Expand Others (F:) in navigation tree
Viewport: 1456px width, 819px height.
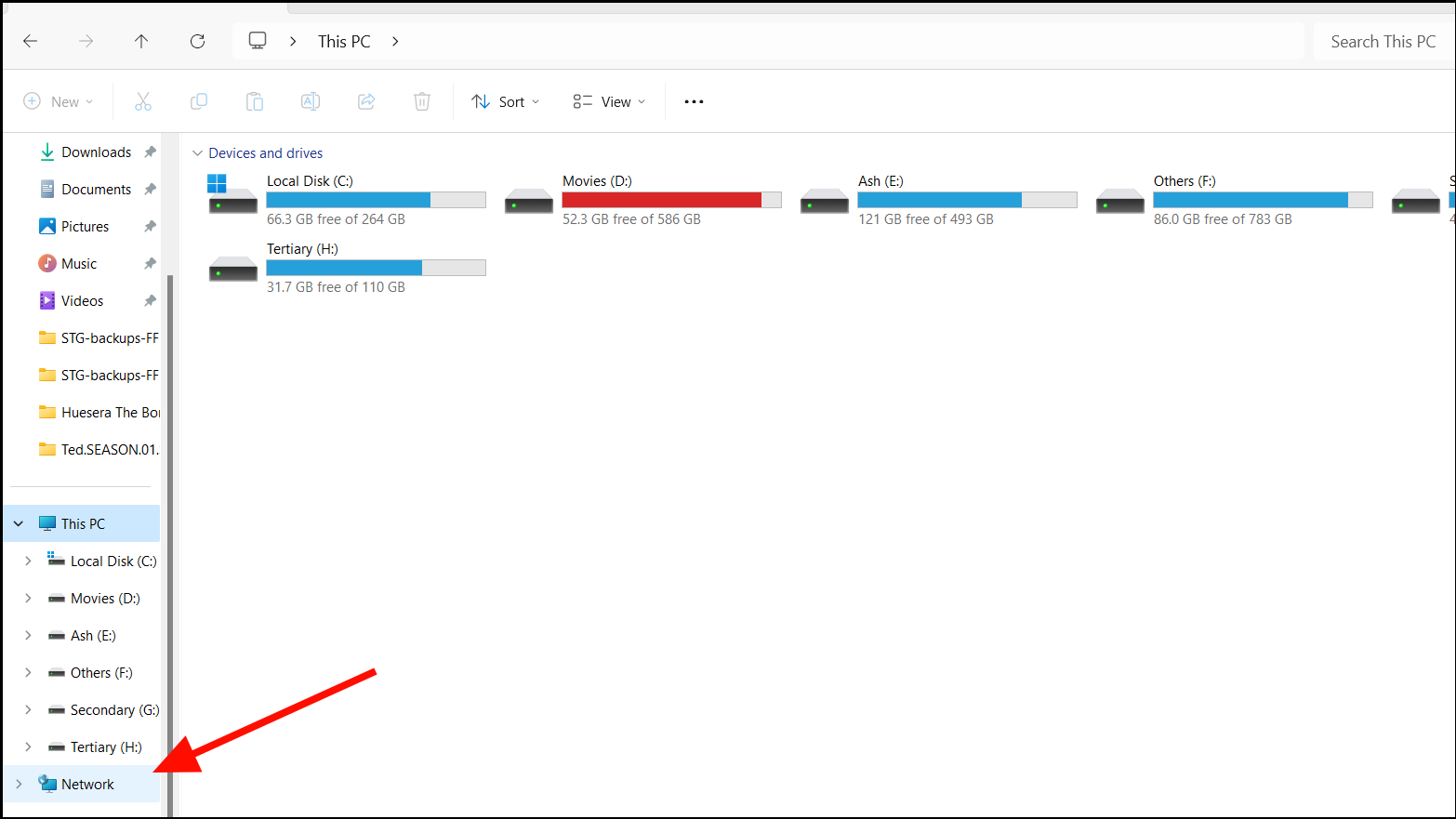click(x=28, y=672)
